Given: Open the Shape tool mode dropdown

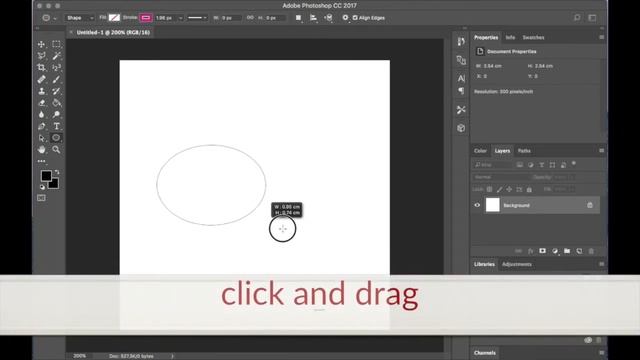Looking at the screenshot, I should pyautogui.click(x=80, y=18).
